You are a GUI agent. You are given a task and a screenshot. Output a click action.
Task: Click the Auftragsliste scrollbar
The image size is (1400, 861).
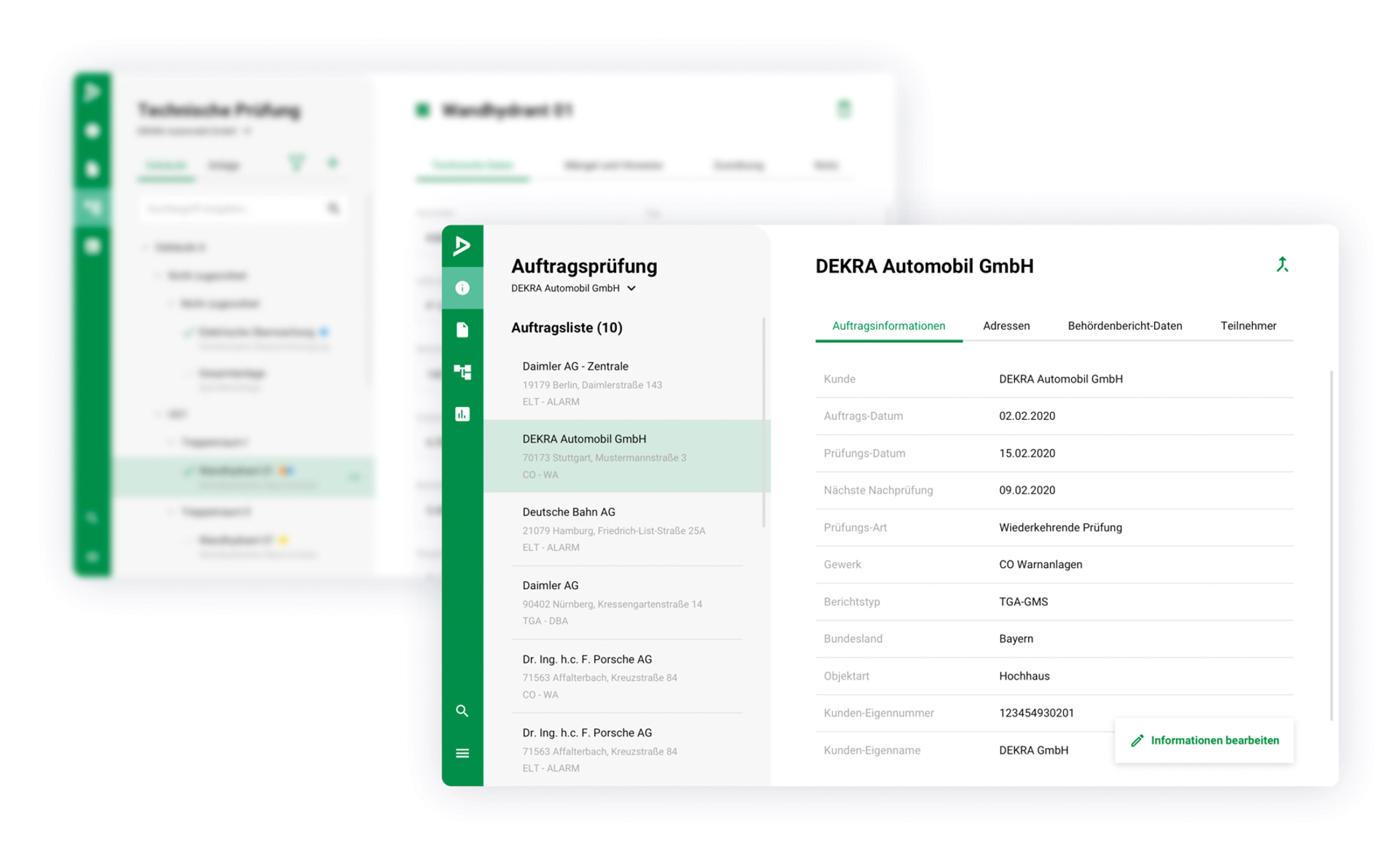tap(763, 423)
